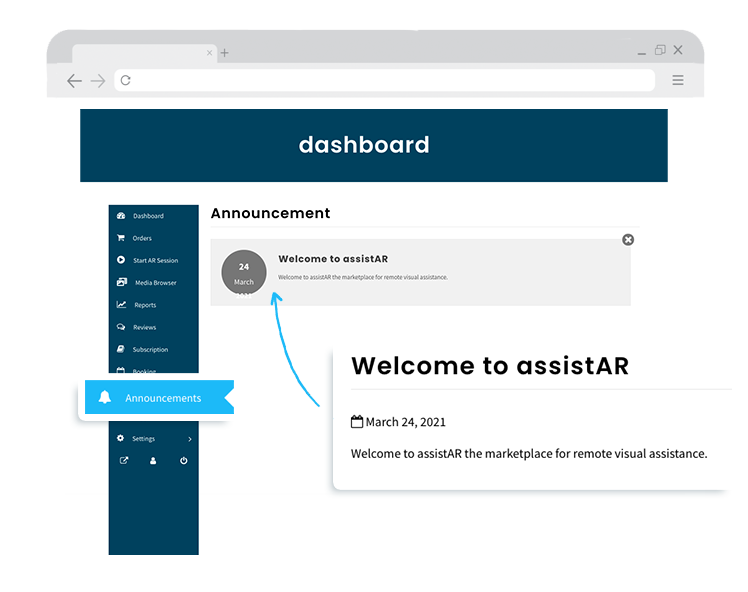The width and height of the screenshot is (748, 592).
Task: Open the browser hamburger menu
Action: 678,80
